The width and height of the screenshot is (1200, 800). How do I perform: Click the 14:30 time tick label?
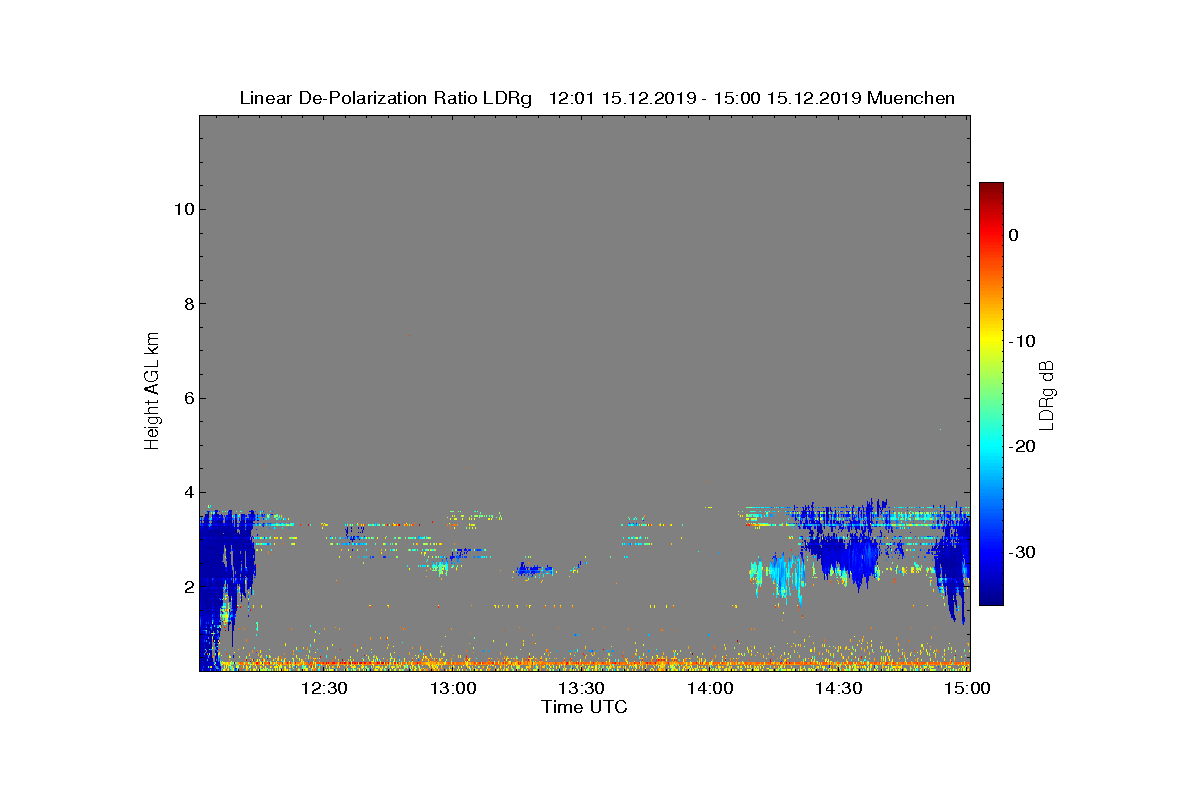tap(839, 688)
